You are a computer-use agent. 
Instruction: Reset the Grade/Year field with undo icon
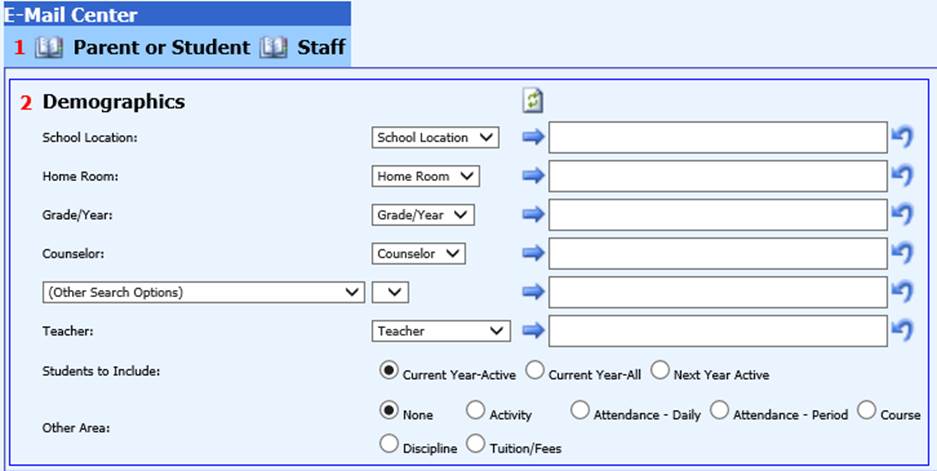(x=902, y=215)
